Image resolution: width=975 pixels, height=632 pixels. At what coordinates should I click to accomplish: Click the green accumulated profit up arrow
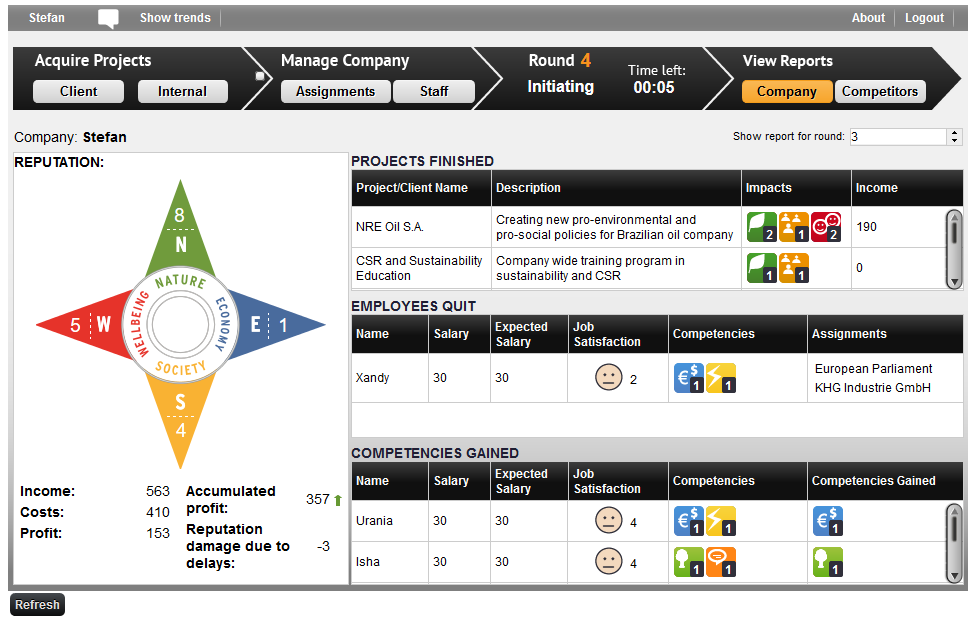point(338,499)
